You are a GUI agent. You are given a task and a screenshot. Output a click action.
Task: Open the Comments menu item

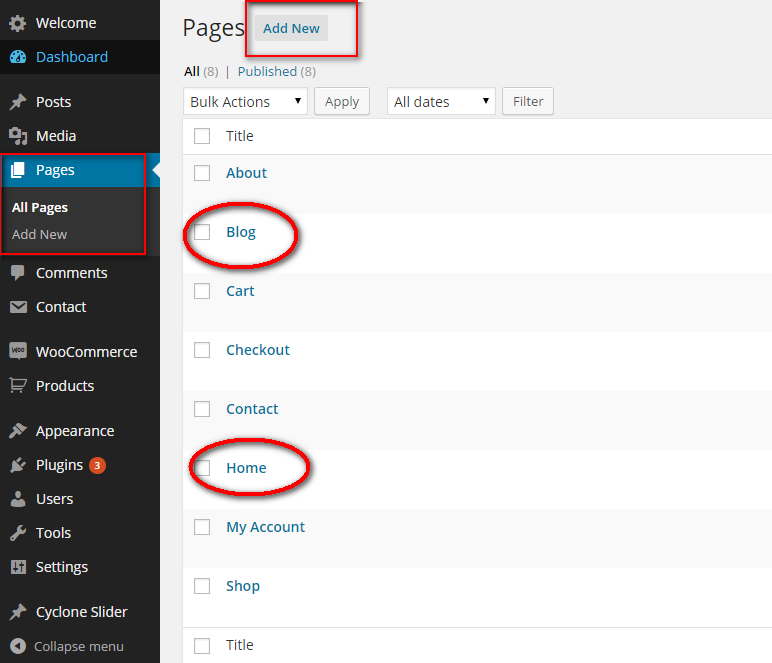pyautogui.click(x=80, y=273)
